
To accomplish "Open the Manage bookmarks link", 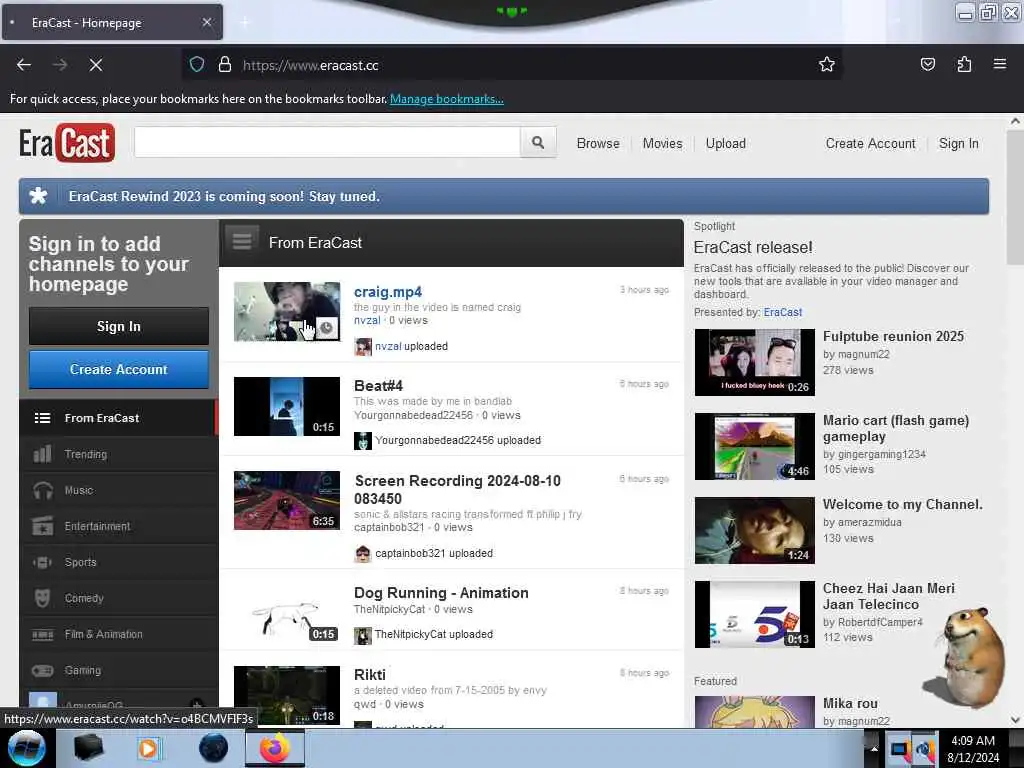I will 447,99.
